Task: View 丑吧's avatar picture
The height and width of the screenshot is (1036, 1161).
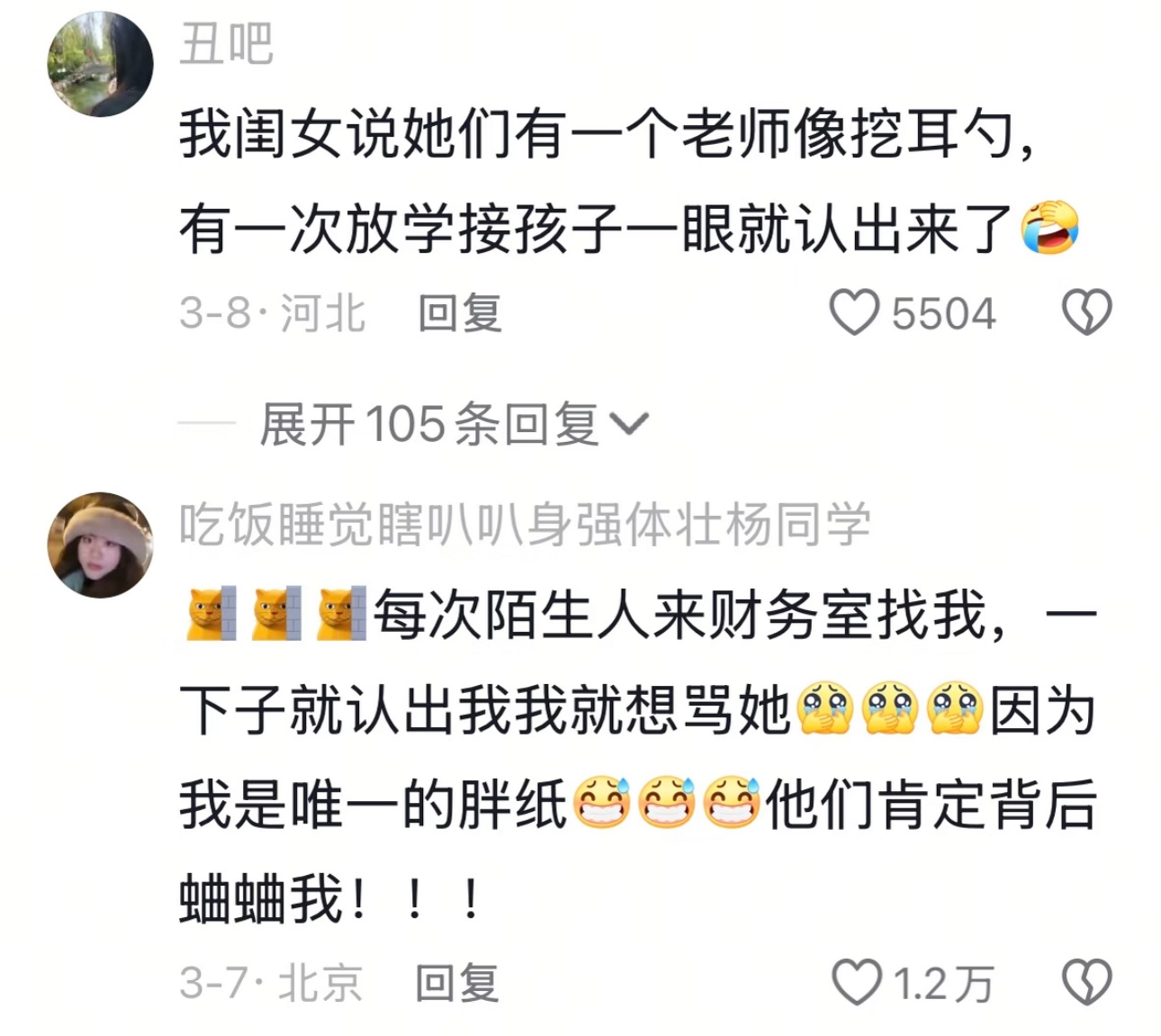Action: pyautogui.click(x=100, y=65)
